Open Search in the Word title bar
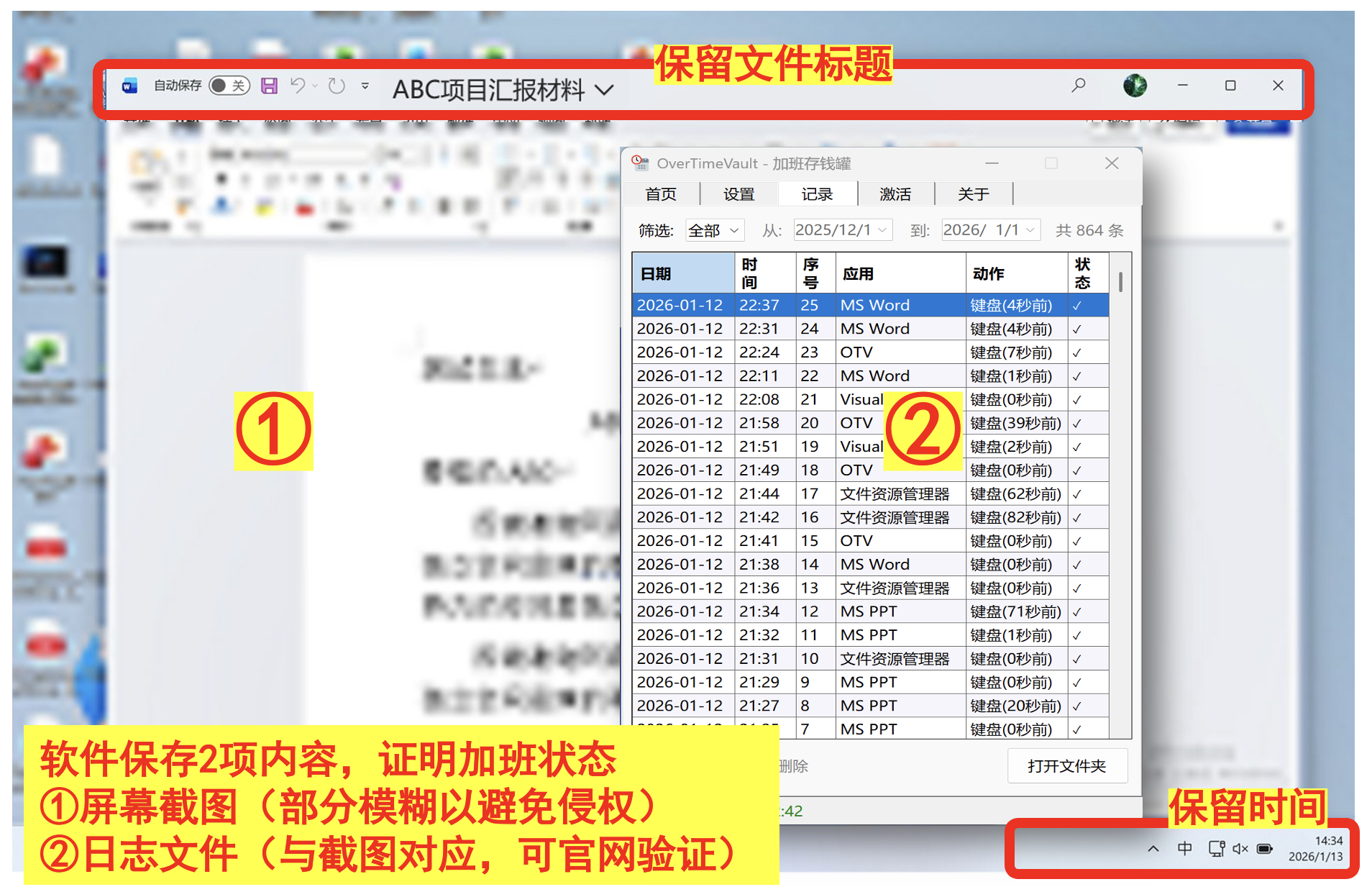 1078,85
